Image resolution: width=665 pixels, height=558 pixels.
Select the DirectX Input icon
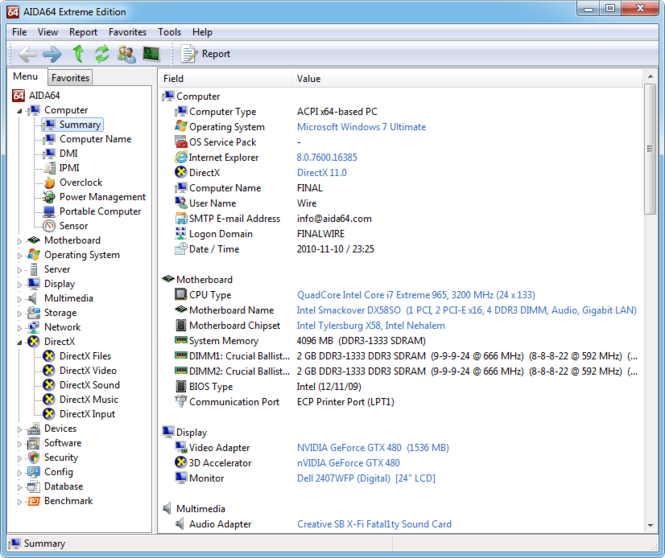(49, 414)
